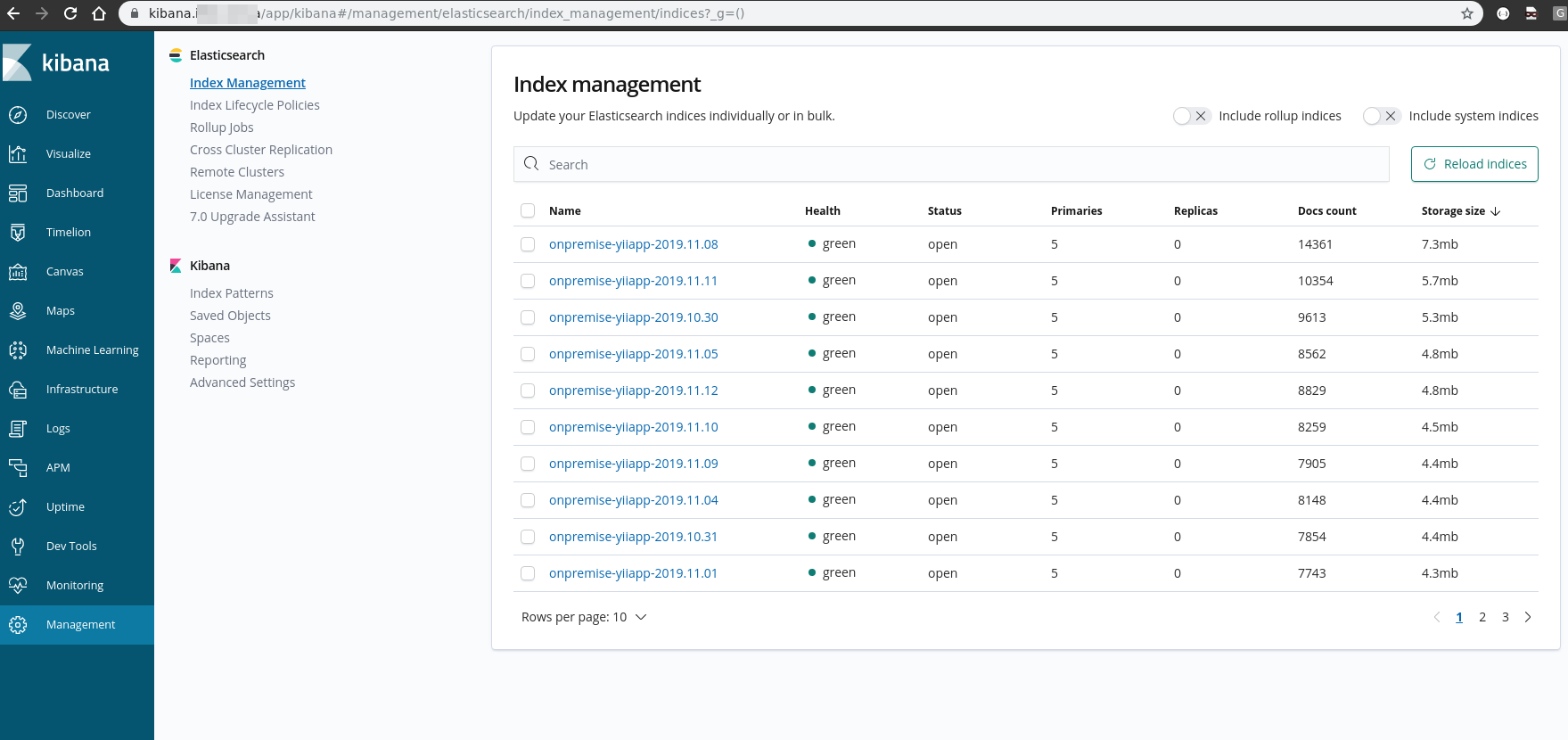Open index onpremise-yiiapp-2019.11.09
Screen dimensions: 1568x740
click(634, 464)
